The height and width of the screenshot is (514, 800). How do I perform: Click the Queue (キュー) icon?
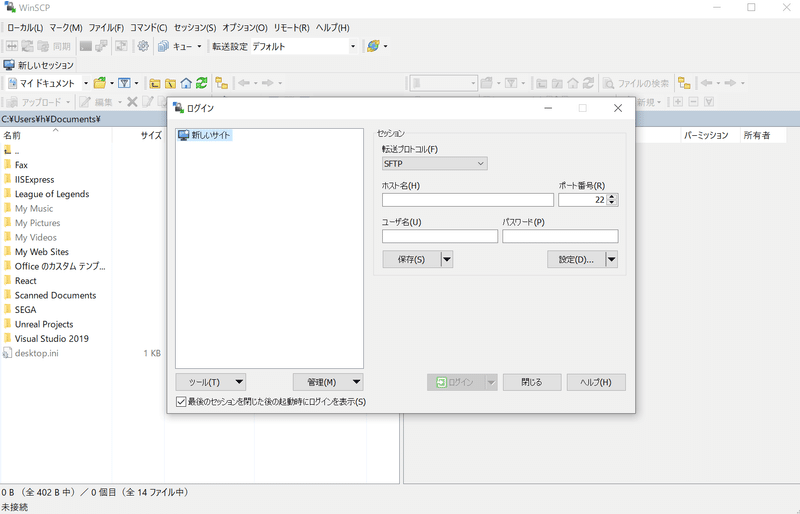[163, 46]
